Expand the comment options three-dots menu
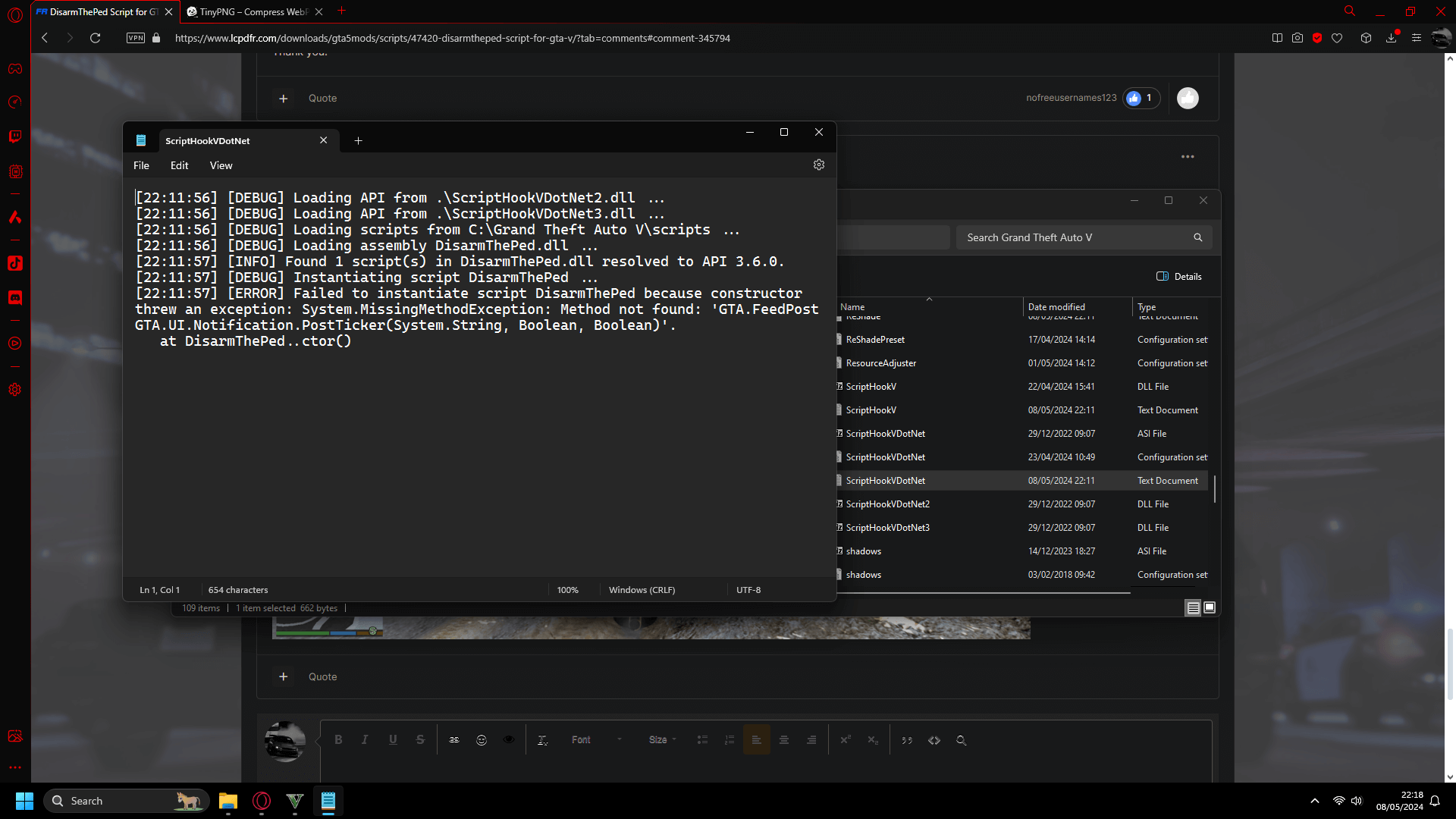Viewport: 1456px width, 819px height. 1188,156
